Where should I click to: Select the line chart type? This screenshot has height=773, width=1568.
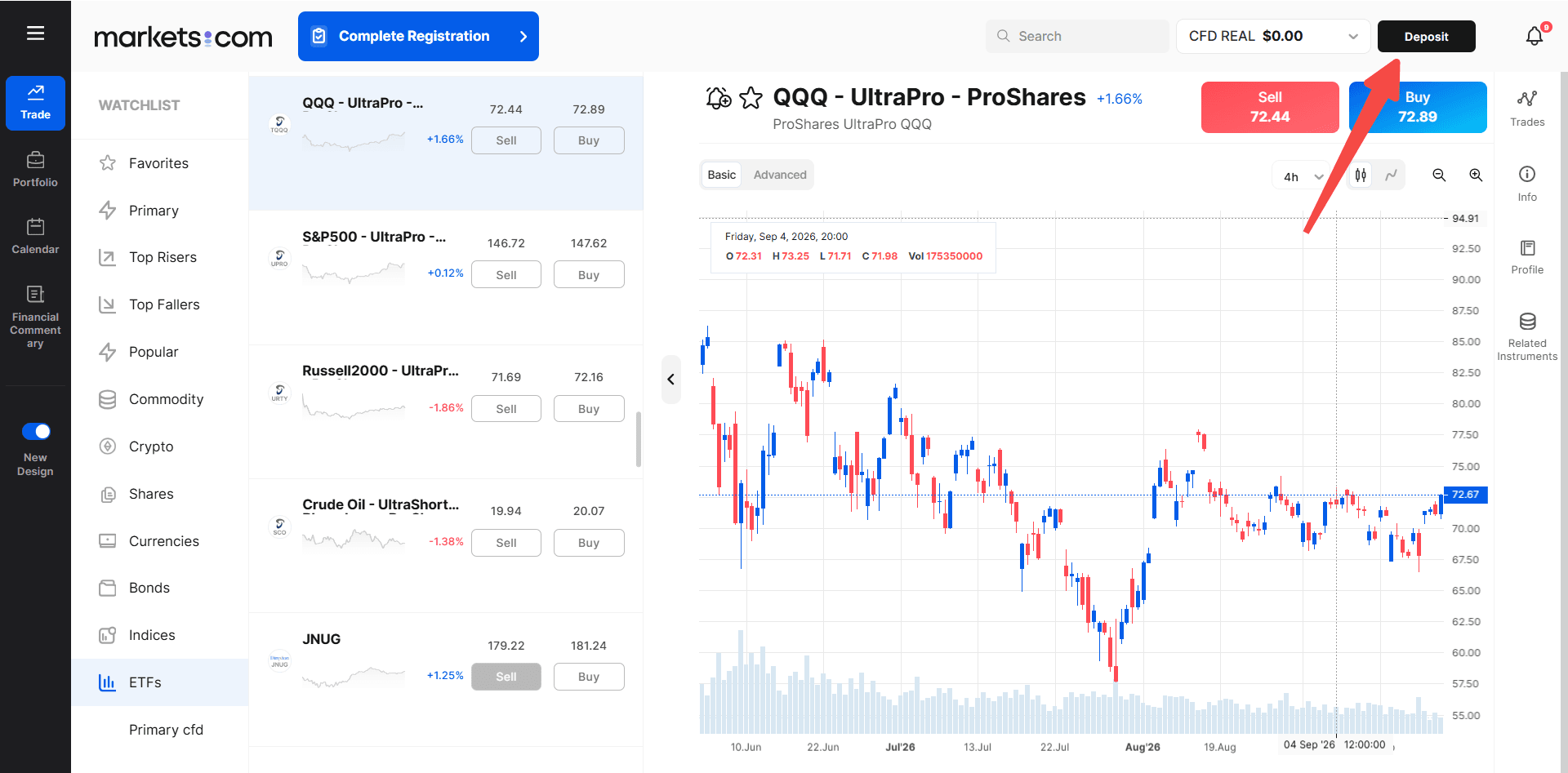(1391, 175)
